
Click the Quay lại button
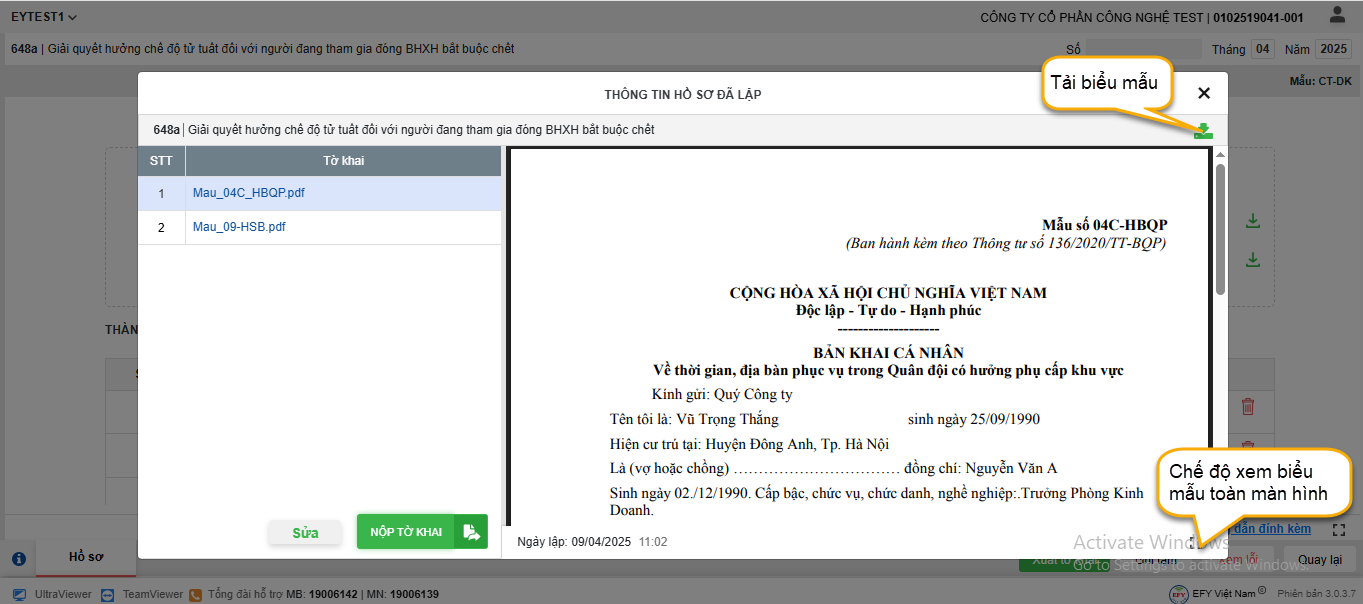click(1319, 559)
